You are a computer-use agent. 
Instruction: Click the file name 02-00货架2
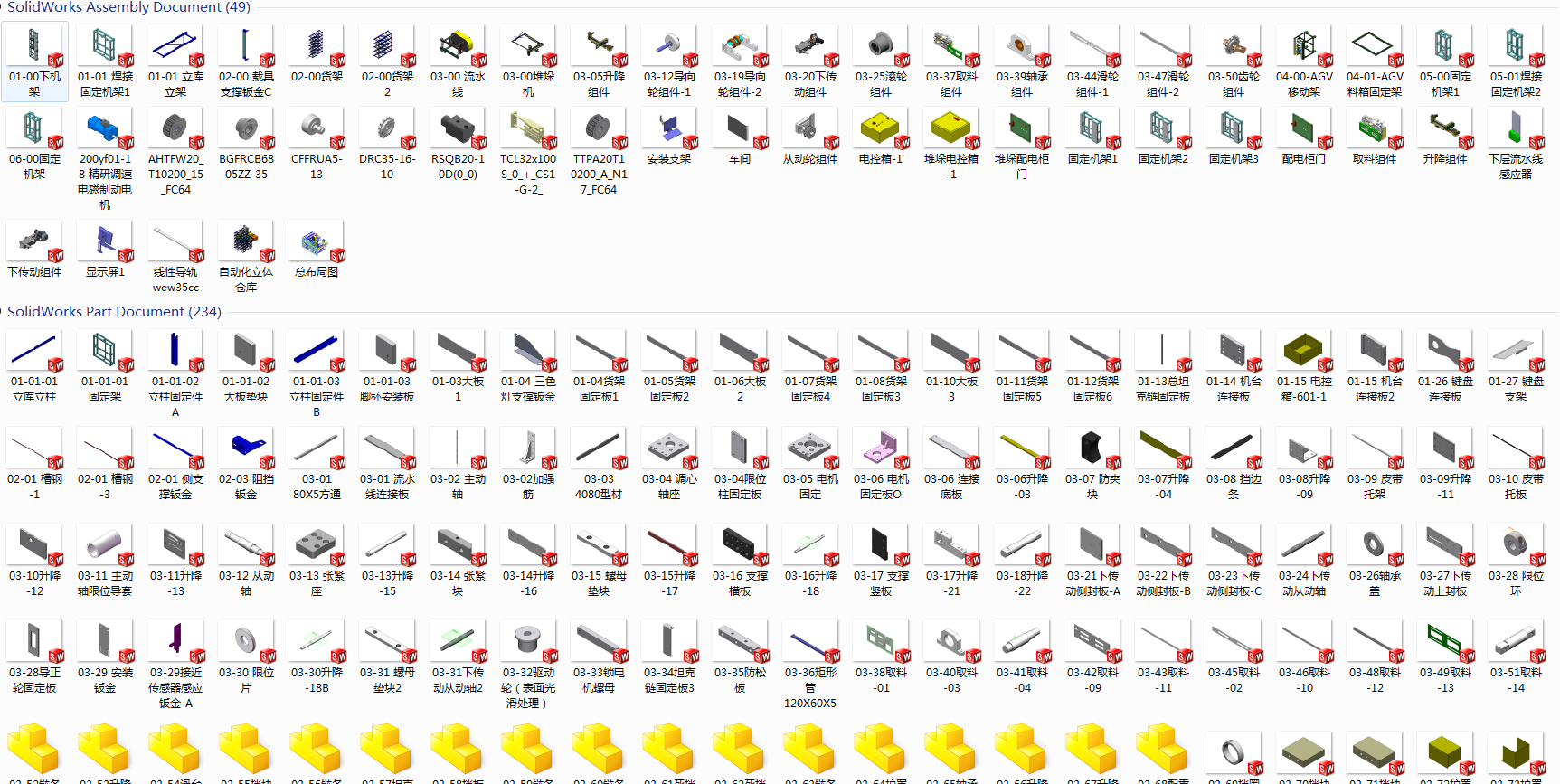pyautogui.click(x=387, y=84)
